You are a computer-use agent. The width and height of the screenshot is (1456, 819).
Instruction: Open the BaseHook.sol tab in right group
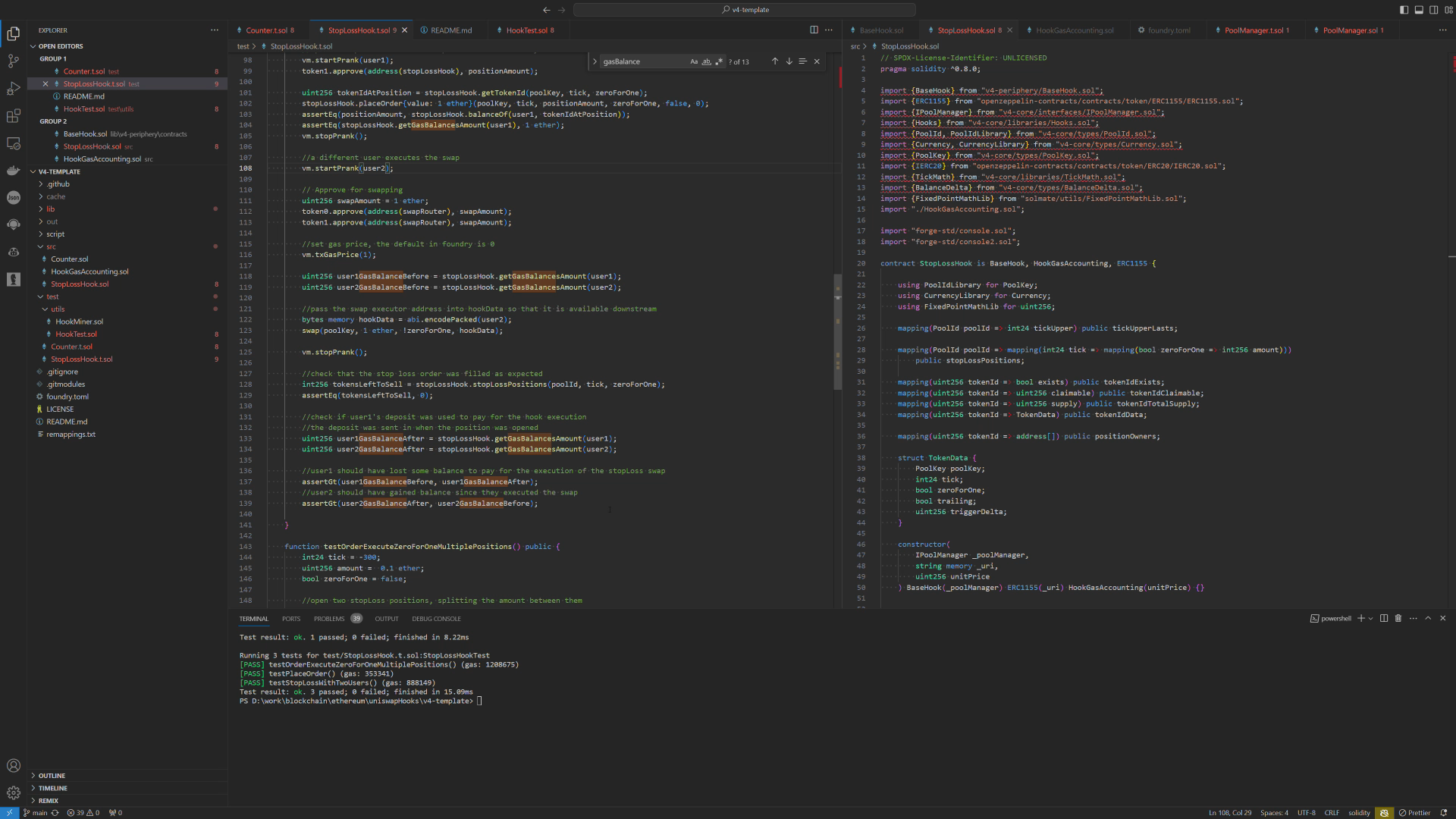pyautogui.click(x=881, y=30)
